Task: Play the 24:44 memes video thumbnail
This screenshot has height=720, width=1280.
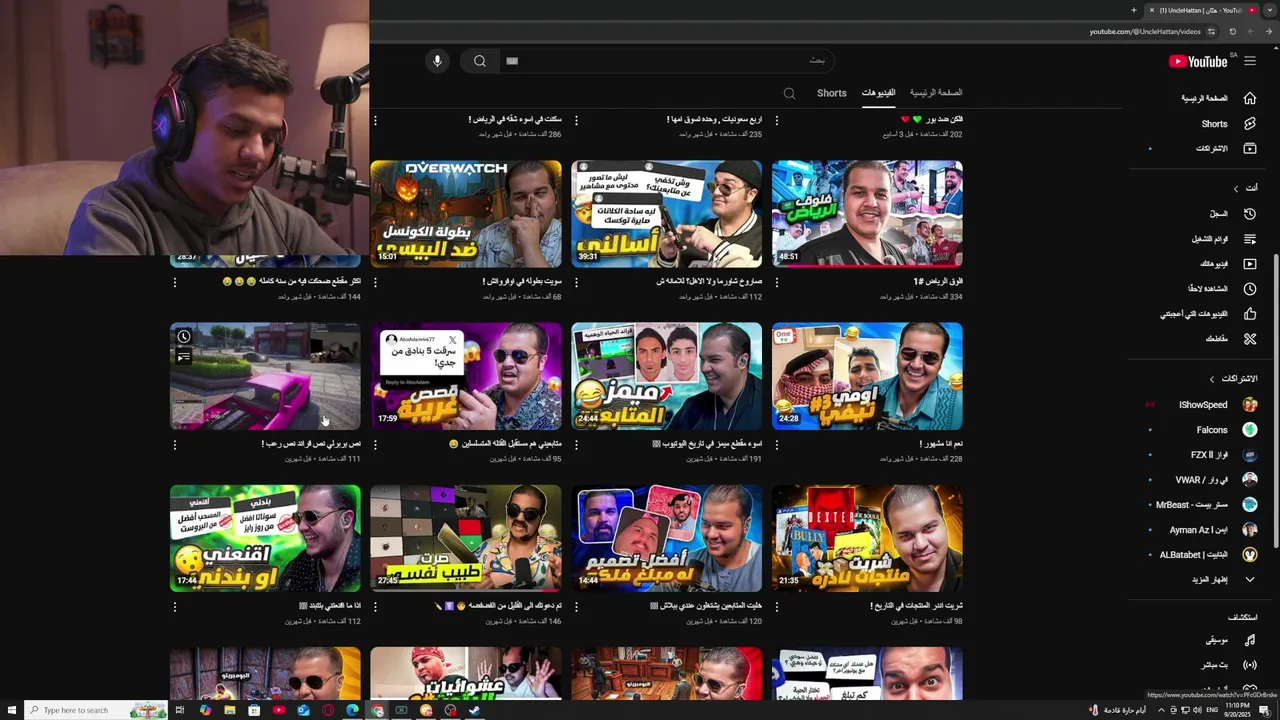Action: pyautogui.click(x=666, y=376)
